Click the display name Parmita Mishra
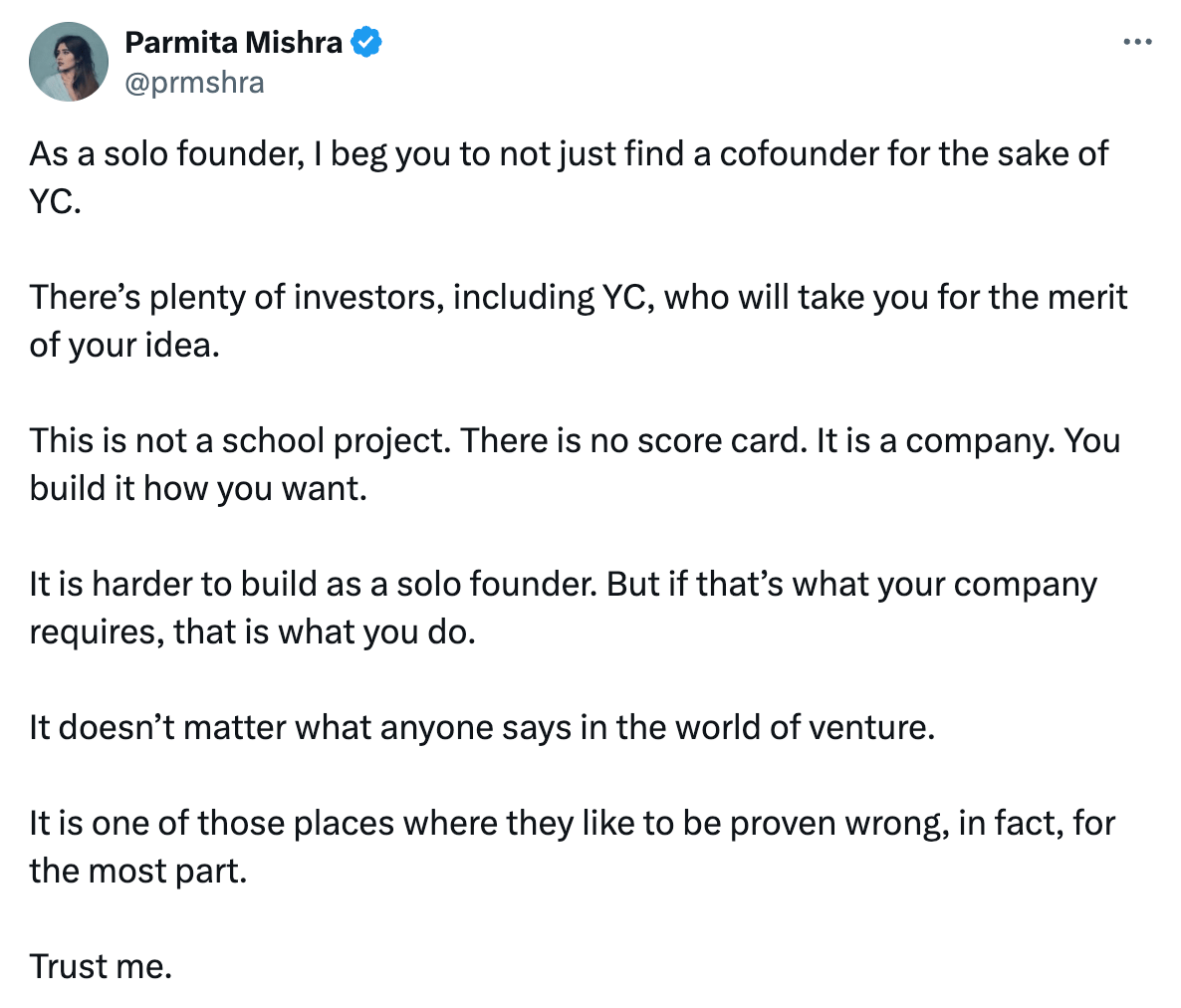 click(x=233, y=42)
